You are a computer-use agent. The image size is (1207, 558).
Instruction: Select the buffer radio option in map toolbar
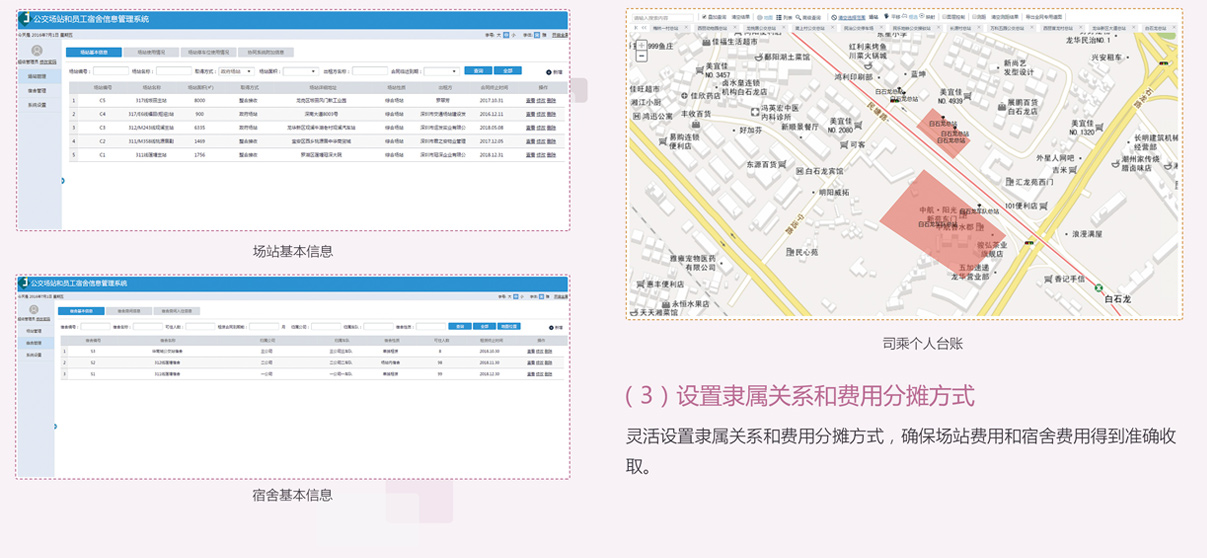[x=923, y=17]
